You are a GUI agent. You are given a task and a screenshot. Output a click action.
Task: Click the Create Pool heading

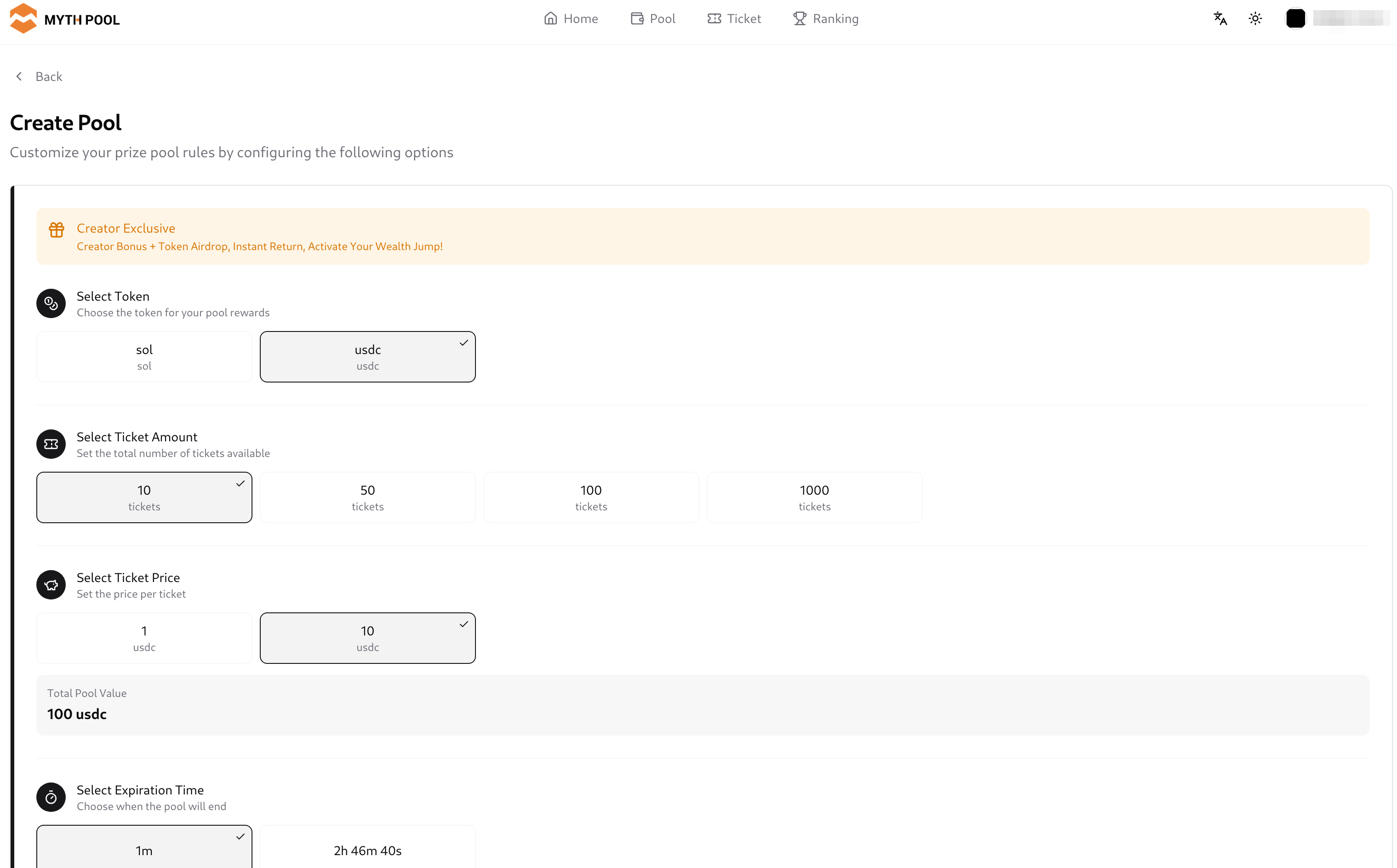point(65,123)
